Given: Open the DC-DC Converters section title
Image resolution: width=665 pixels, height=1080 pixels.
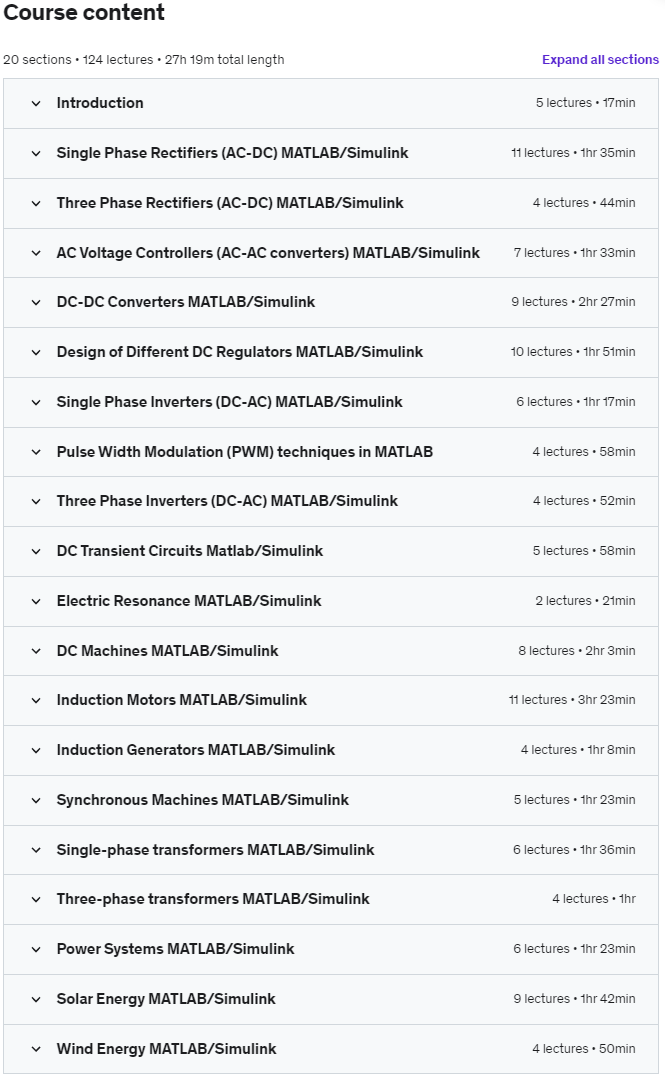Looking at the screenshot, I should pyautogui.click(x=185, y=302).
